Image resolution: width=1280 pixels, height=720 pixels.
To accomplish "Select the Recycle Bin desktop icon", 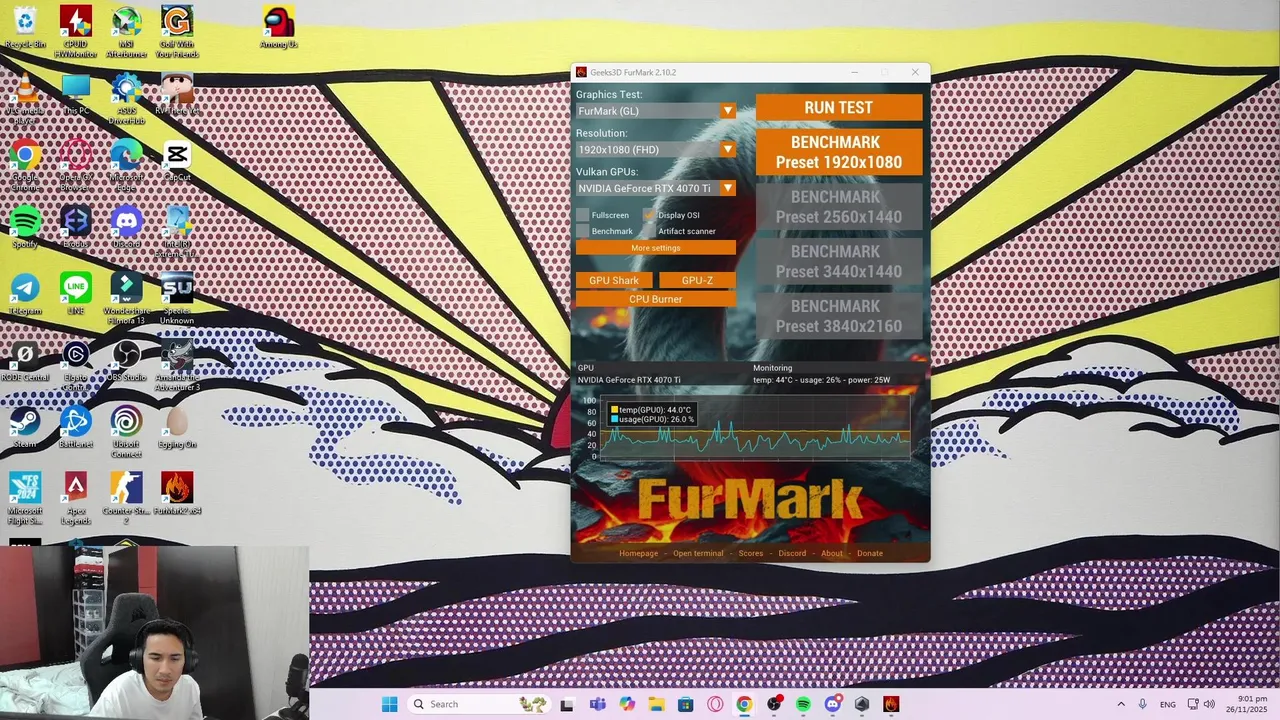I will [25, 27].
